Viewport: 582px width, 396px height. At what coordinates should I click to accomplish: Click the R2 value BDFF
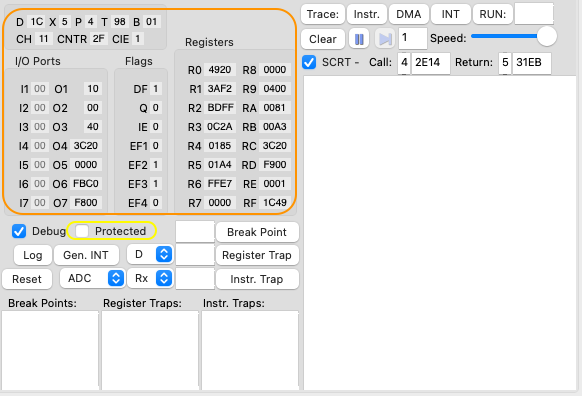[x=220, y=108]
